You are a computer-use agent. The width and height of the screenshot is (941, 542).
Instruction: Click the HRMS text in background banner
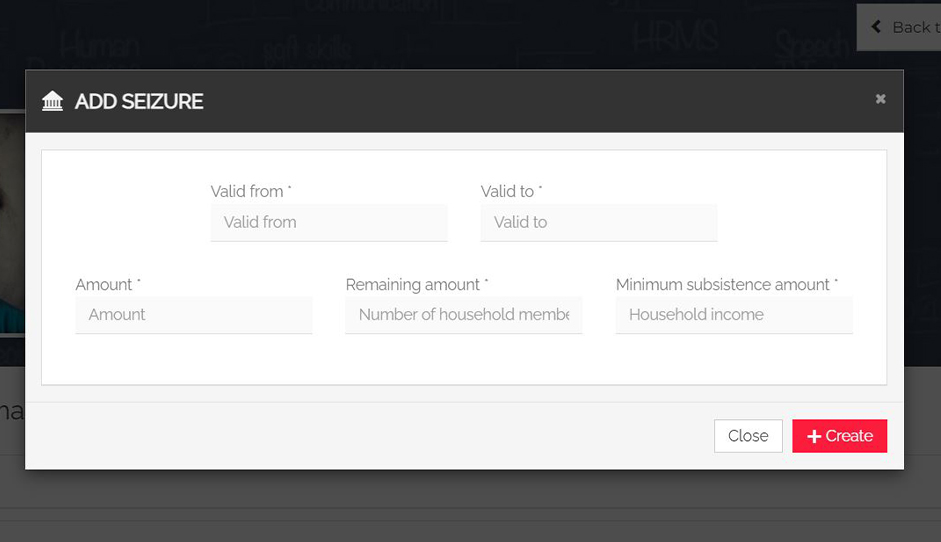pos(675,37)
